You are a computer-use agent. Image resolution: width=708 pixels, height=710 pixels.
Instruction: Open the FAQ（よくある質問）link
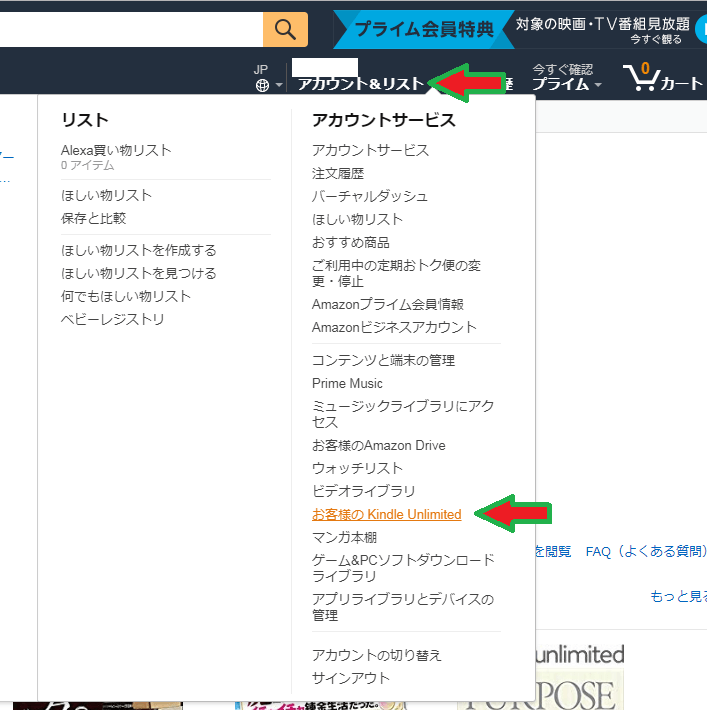(646, 551)
